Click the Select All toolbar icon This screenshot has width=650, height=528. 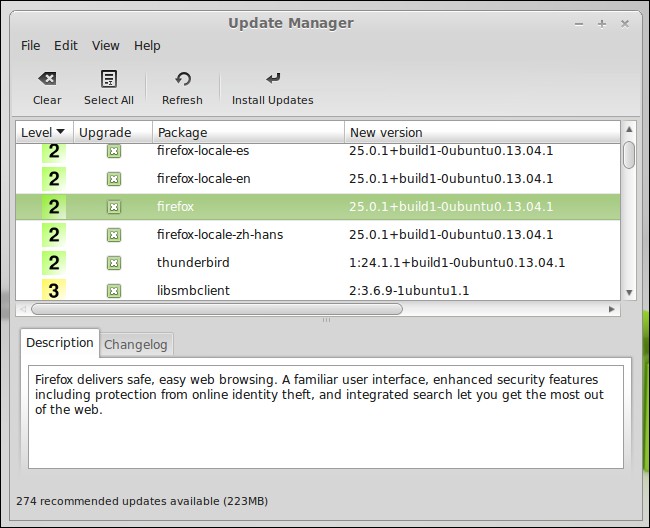[109, 79]
